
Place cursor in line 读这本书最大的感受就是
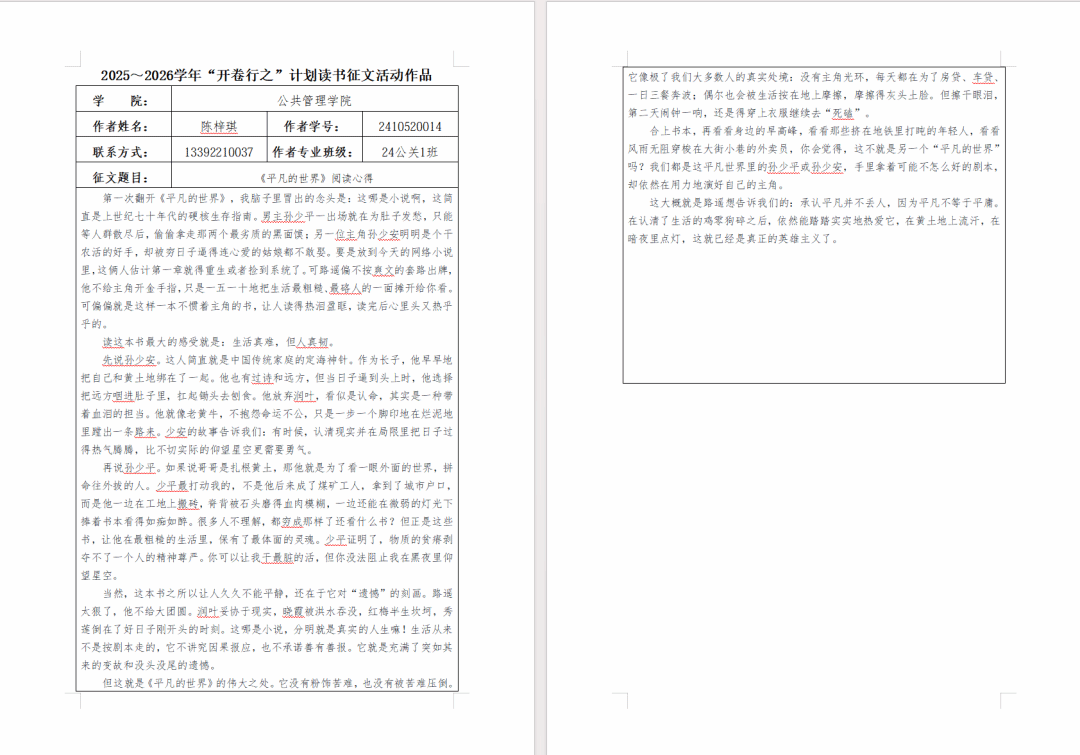tap(219, 342)
